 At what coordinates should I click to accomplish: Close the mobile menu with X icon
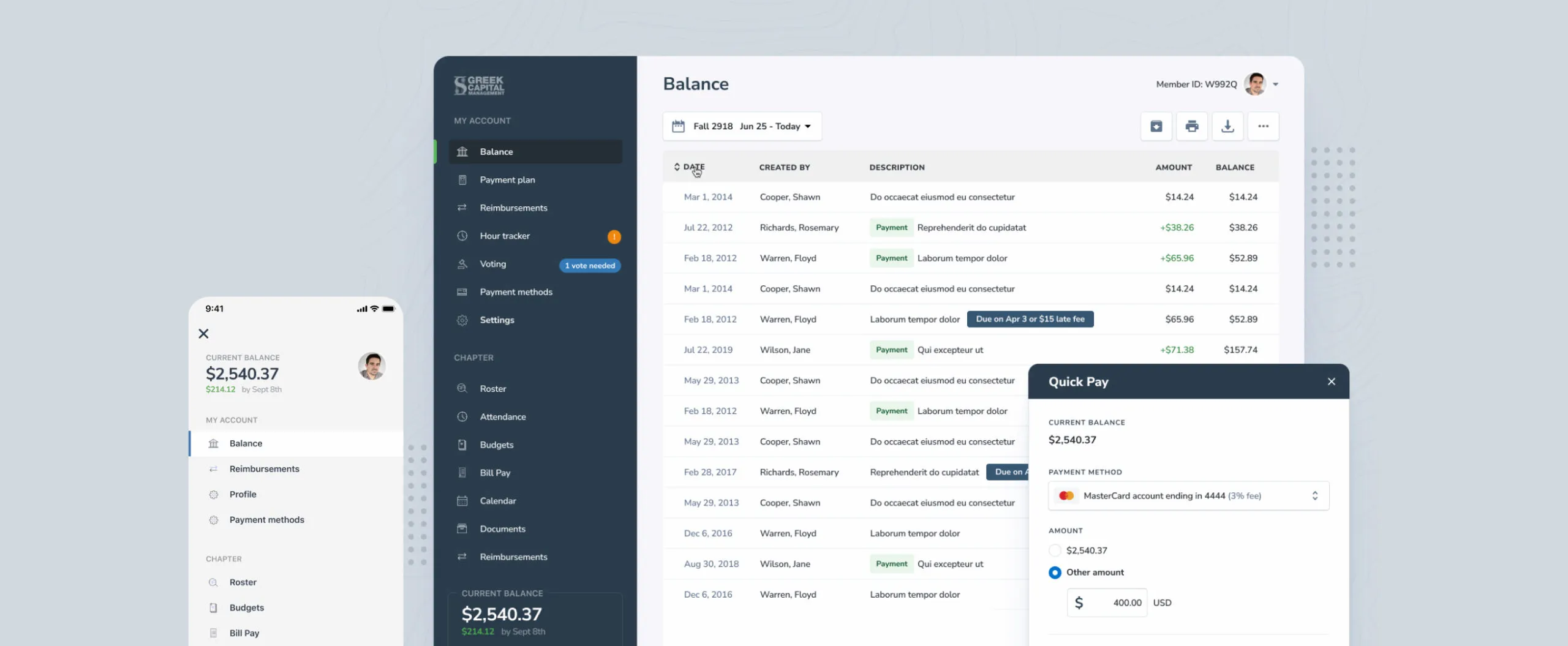[x=203, y=334]
